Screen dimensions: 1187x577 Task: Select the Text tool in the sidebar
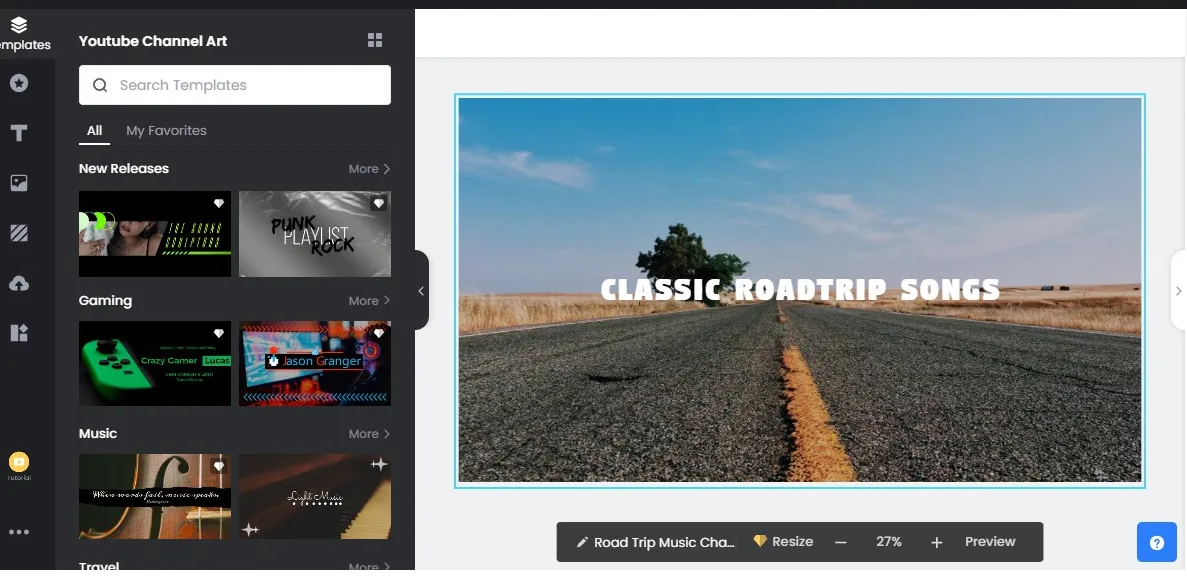19,133
